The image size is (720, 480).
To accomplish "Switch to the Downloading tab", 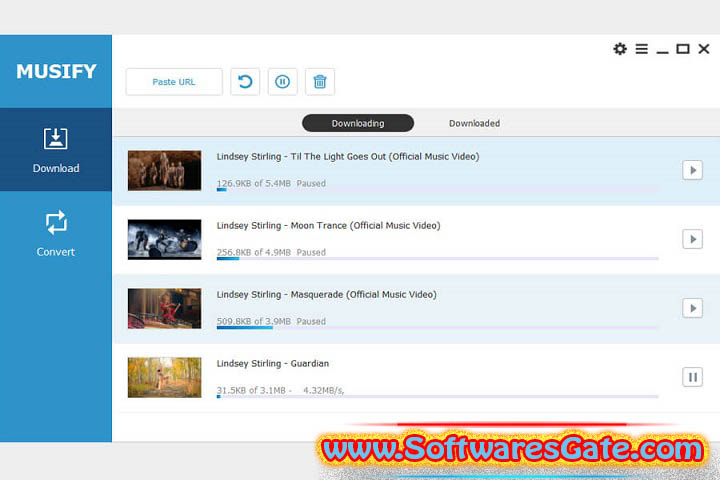I will [x=358, y=123].
